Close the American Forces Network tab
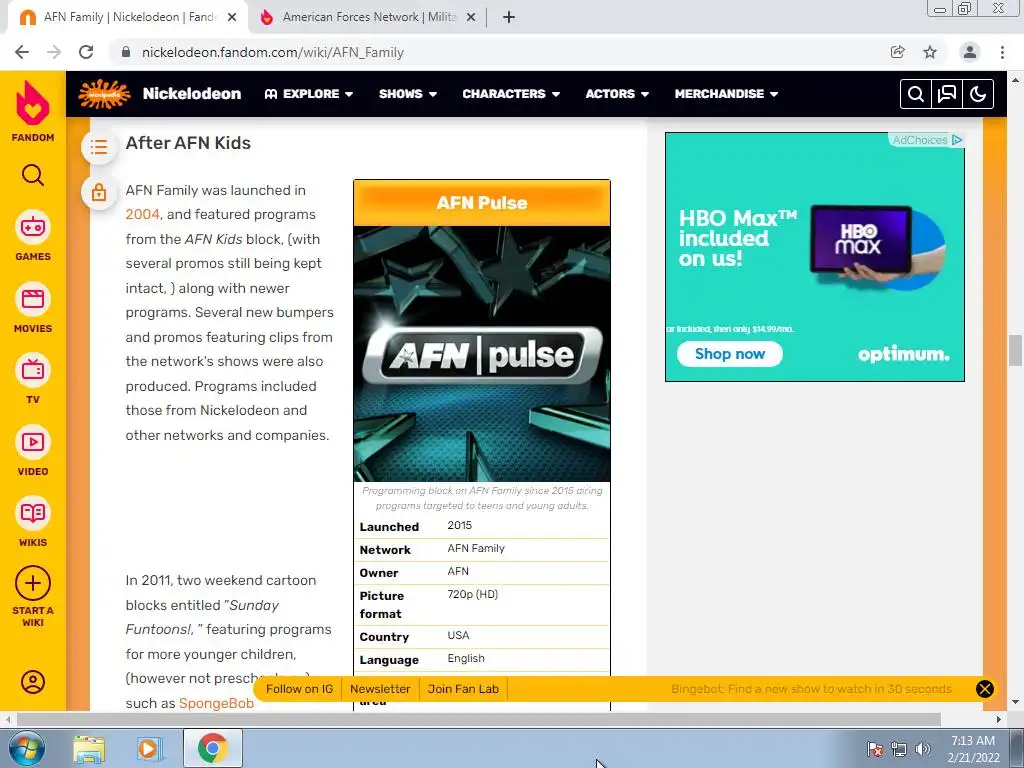 click(x=471, y=18)
